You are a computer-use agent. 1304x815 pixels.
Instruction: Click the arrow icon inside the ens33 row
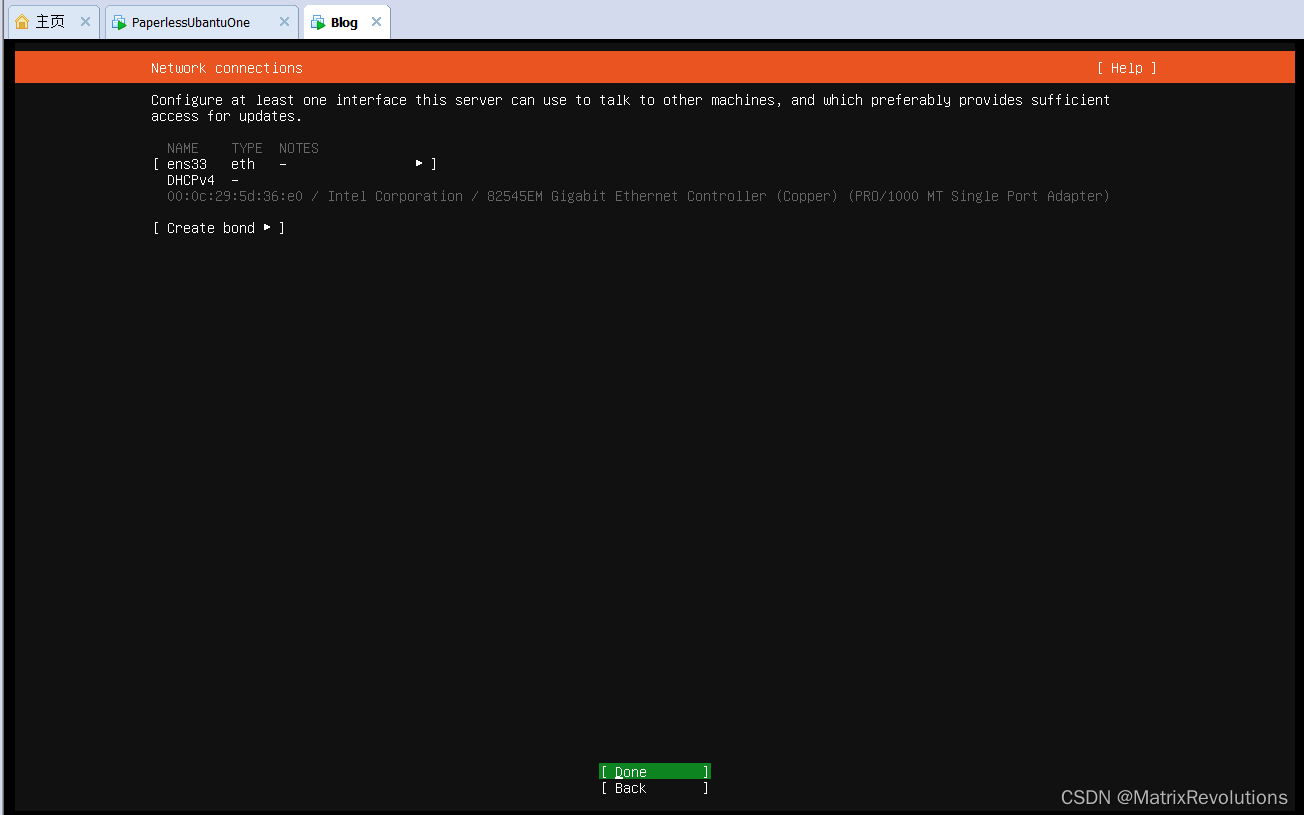tap(418, 163)
